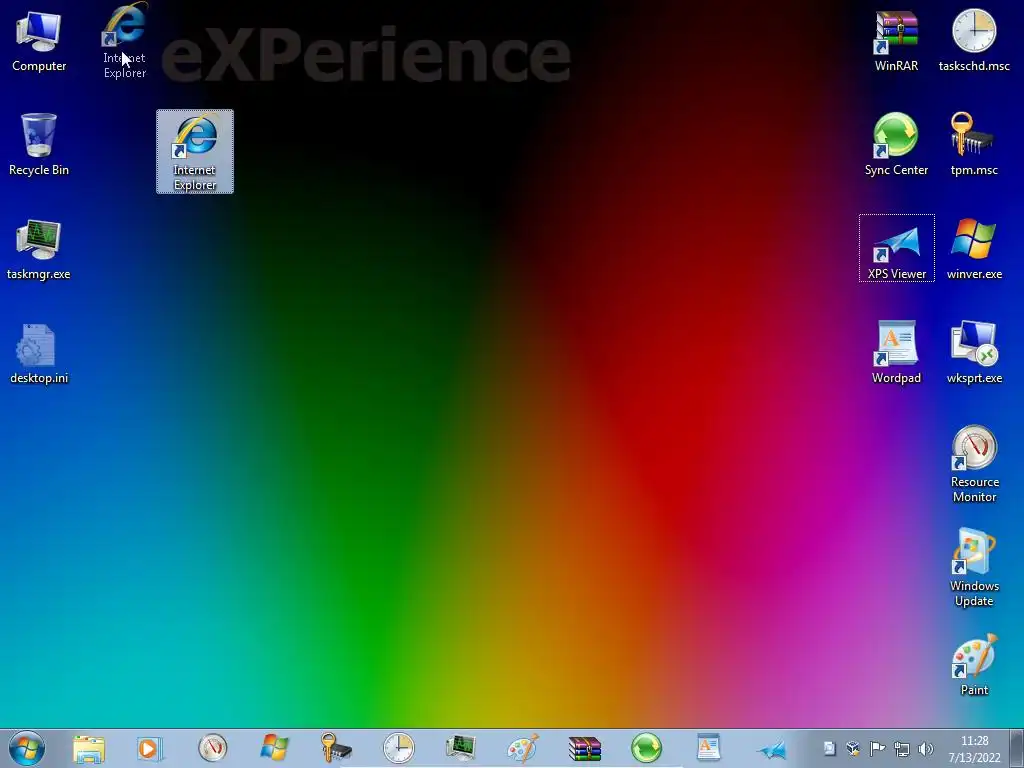Select the winver.exe desktop icon
The image size is (1024, 768).
(974, 249)
